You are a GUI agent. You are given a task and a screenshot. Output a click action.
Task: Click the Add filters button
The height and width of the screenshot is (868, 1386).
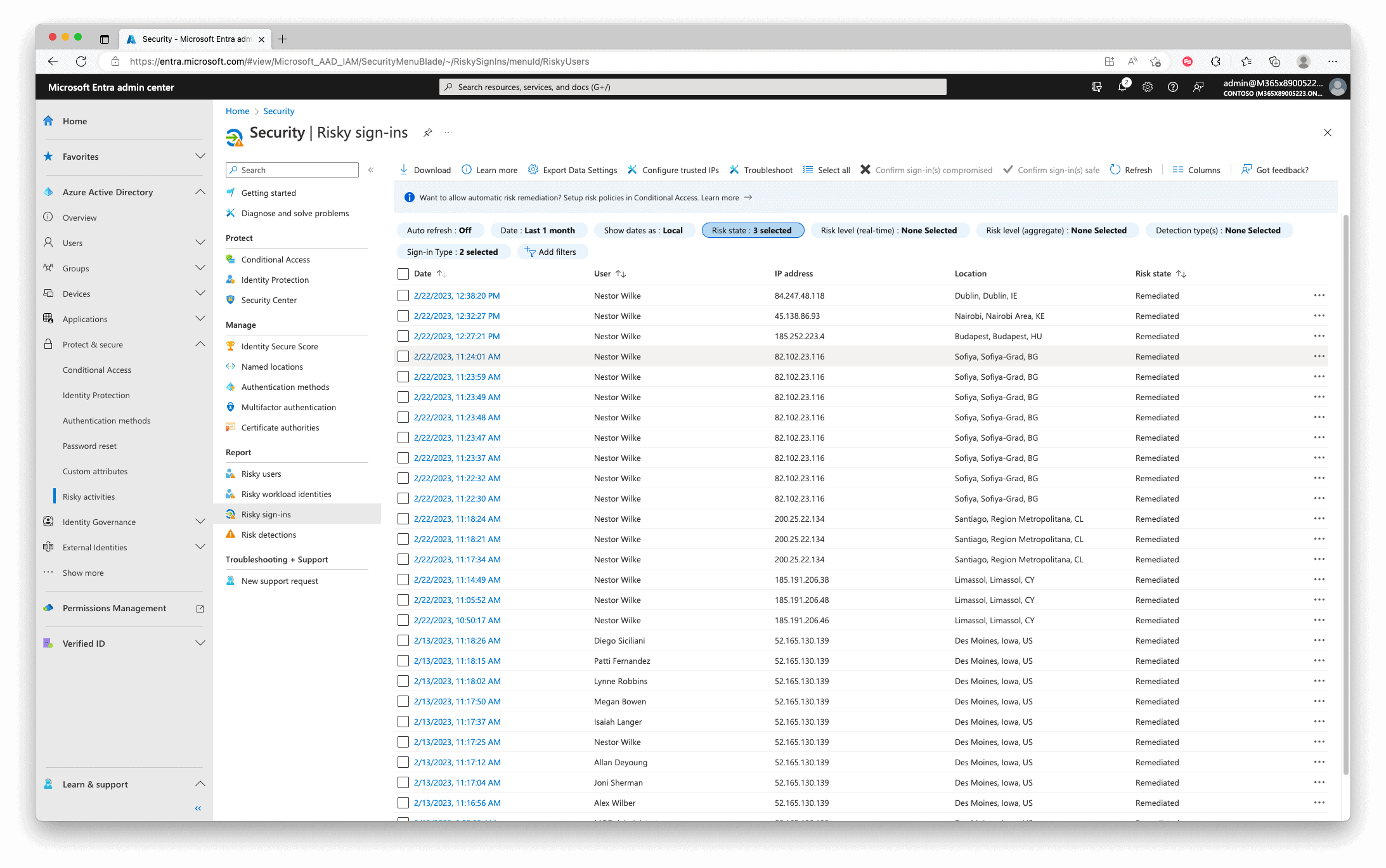pyautogui.click(x=552, y=252)
